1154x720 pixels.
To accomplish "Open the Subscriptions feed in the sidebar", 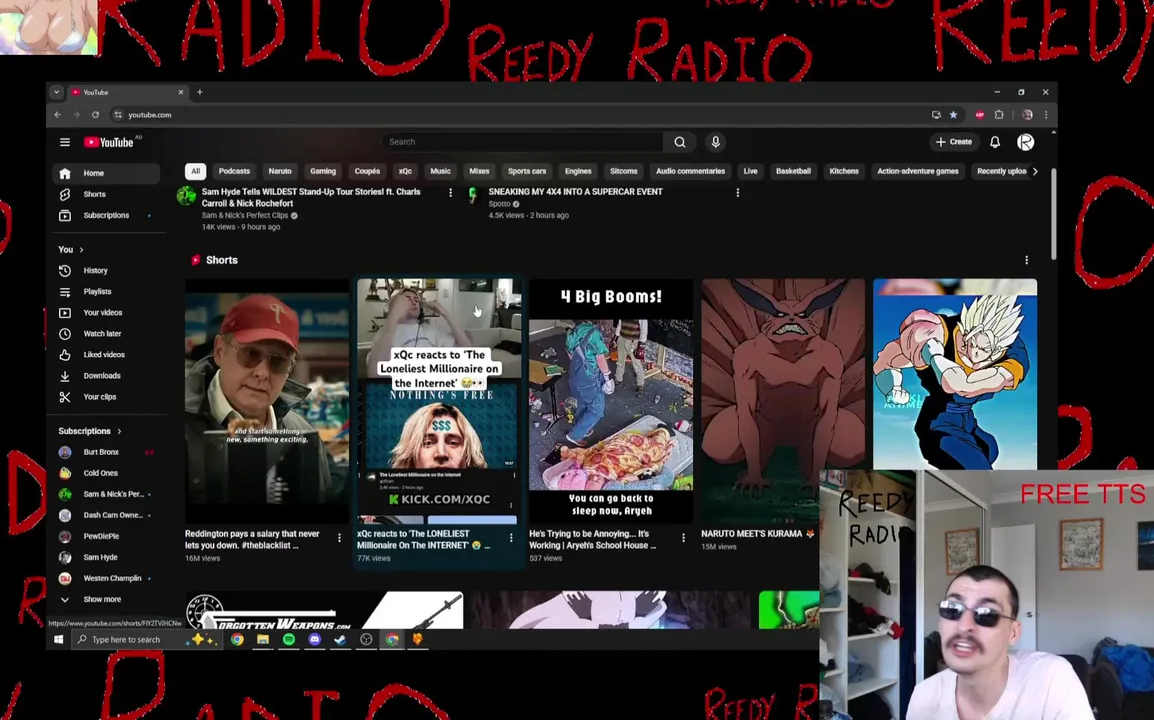I will 107,216.
